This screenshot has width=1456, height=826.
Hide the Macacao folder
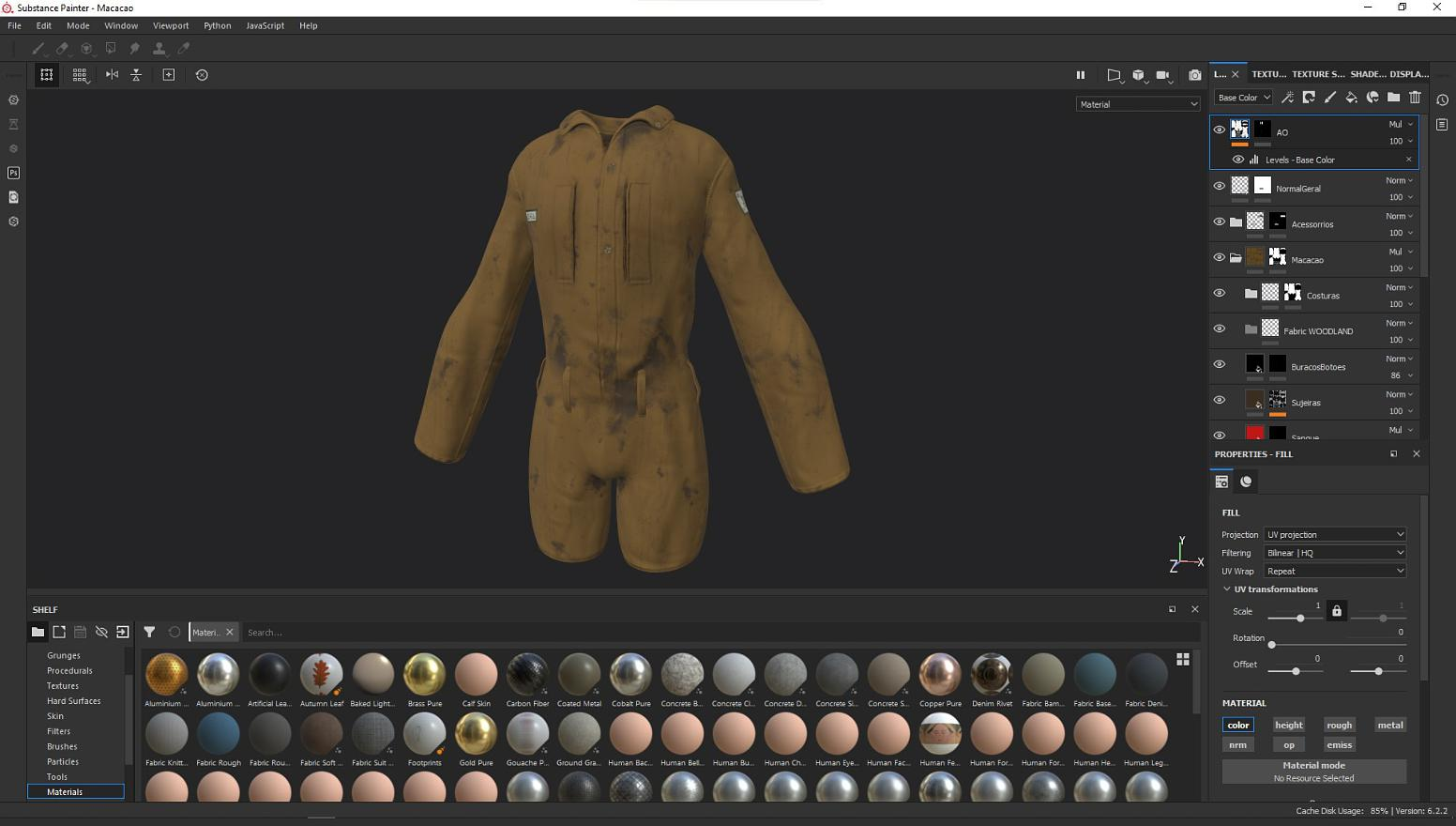(x=1220, y=258)
